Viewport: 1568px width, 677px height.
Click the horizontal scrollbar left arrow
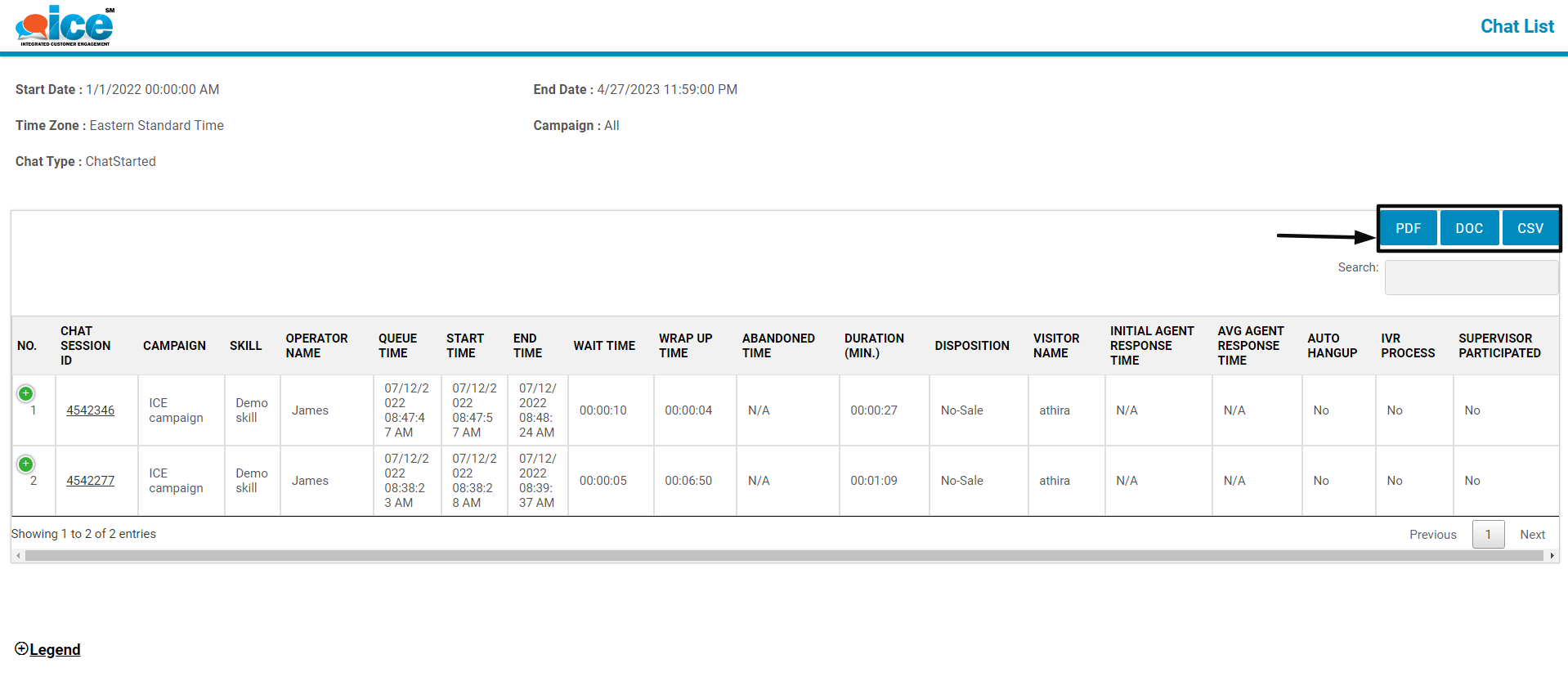point(18,556)
